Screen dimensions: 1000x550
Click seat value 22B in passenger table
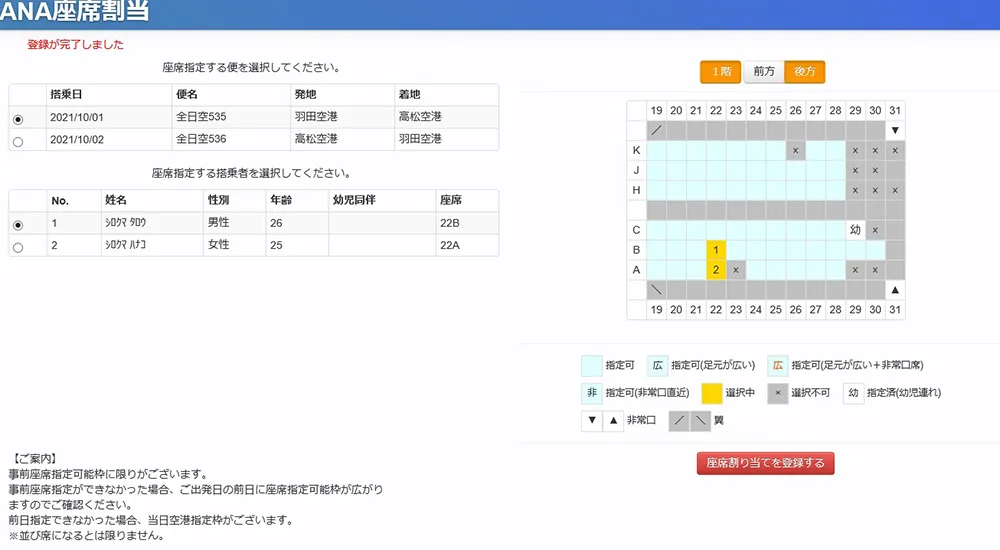click(x=450, y=223)
